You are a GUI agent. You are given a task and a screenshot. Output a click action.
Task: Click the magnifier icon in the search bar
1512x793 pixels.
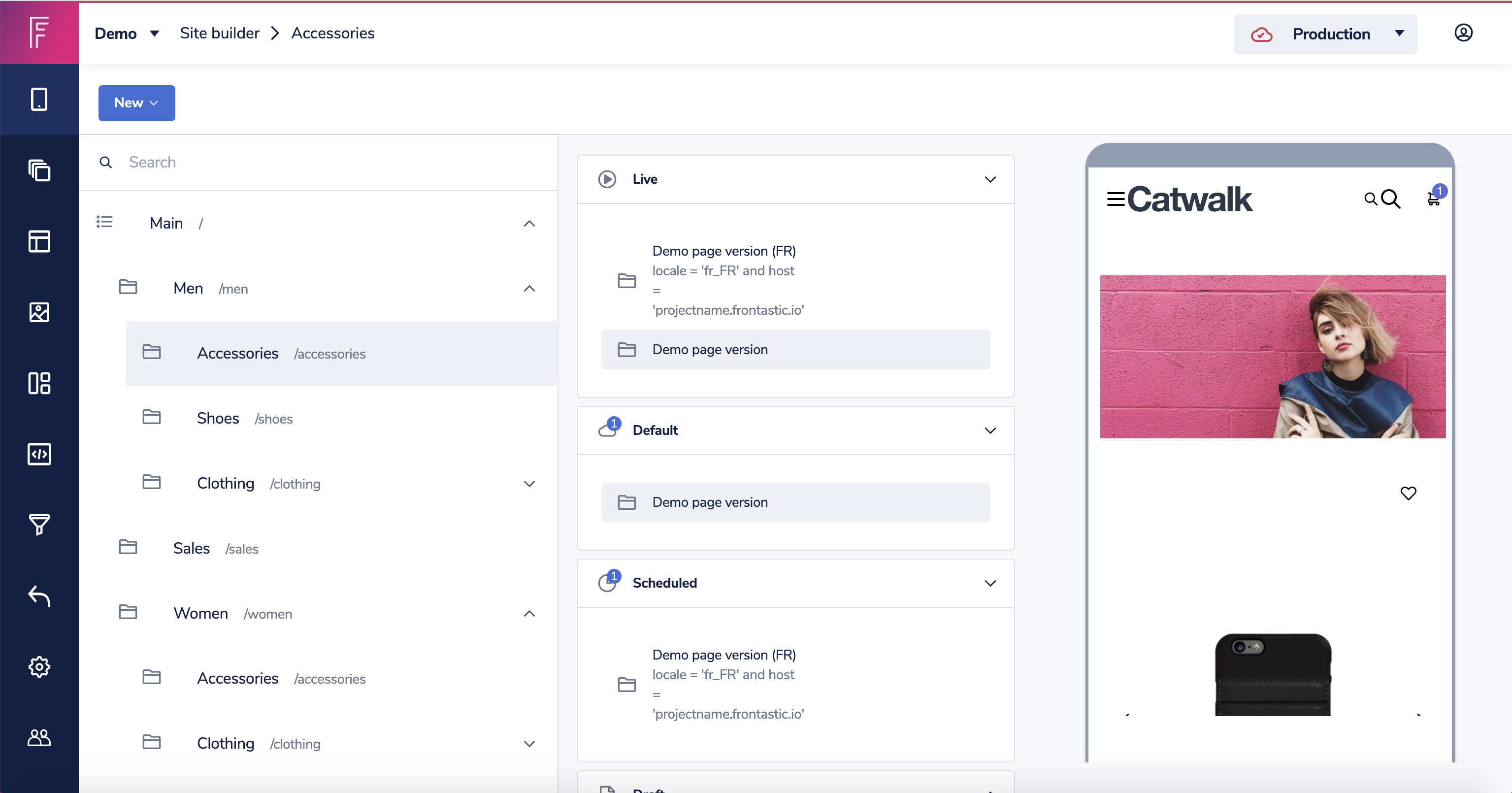pos(106,163)
